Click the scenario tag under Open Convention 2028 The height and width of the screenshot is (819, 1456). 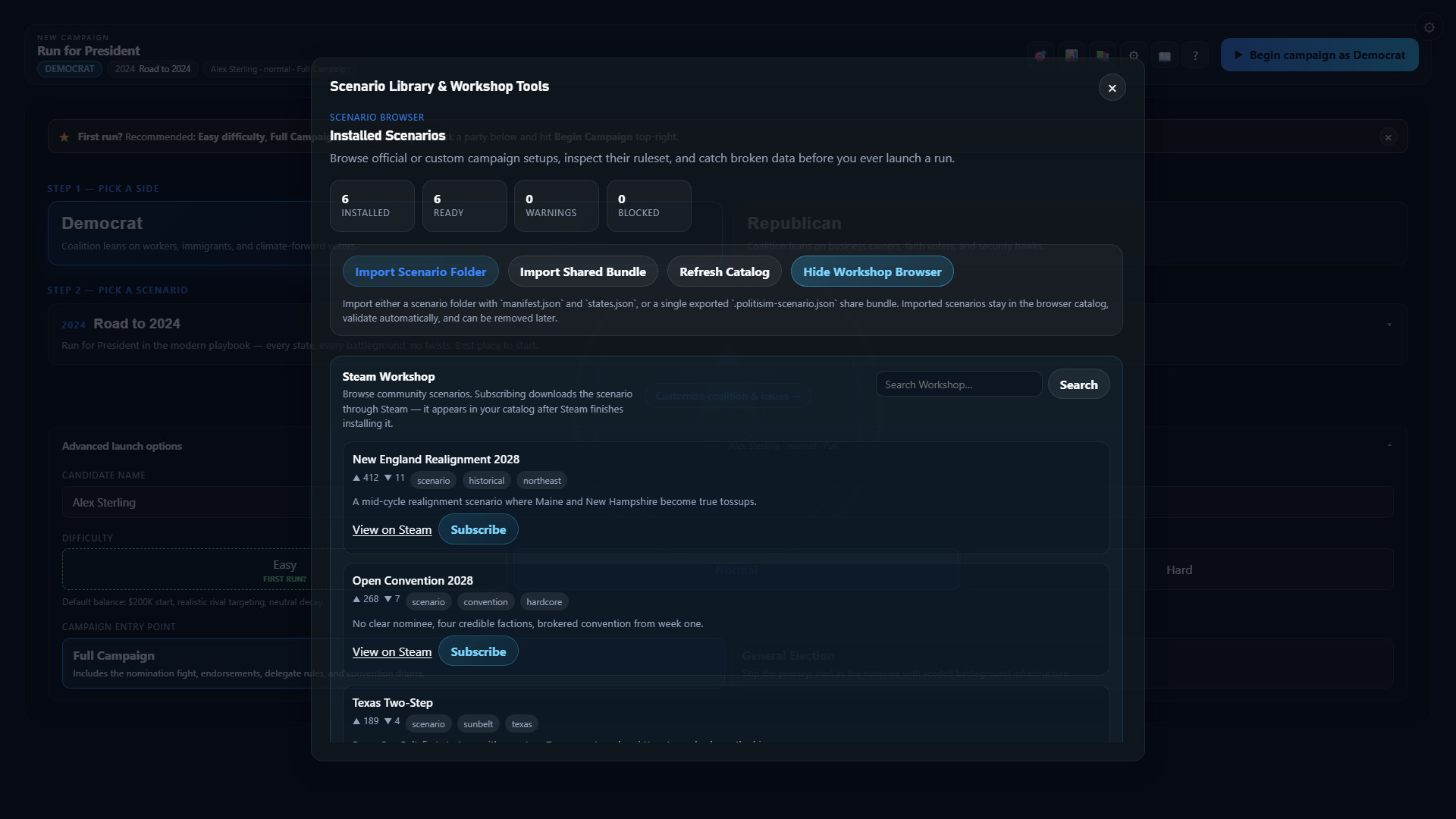click(x=428, y=602)
